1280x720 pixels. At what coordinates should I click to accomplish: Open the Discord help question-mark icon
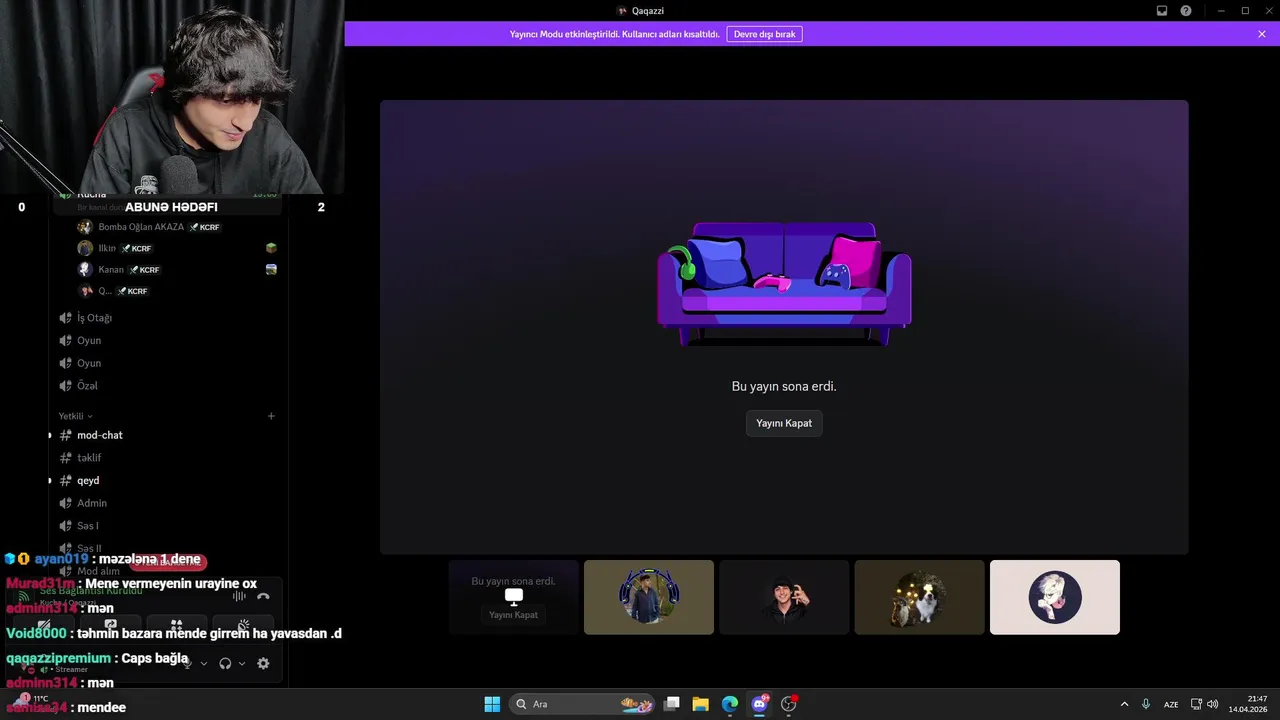(x=1186, y=10)
